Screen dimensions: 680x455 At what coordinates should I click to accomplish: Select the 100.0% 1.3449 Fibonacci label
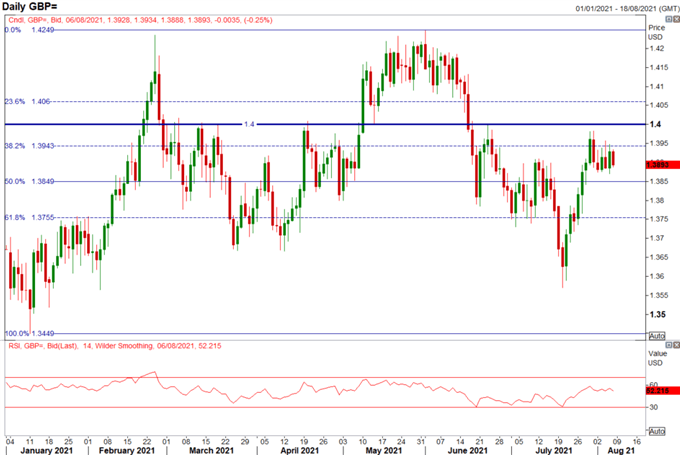[x=29, y=333]
